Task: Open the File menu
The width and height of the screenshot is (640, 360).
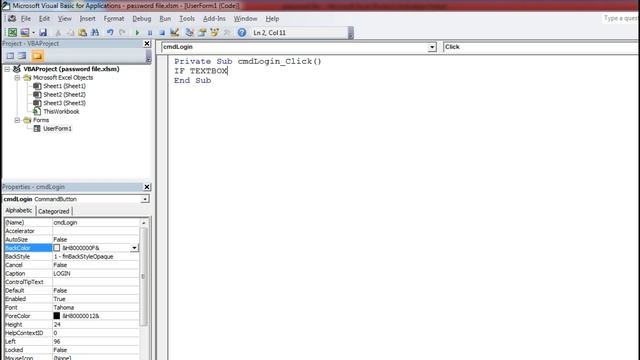Action: [x=26, y=19]
